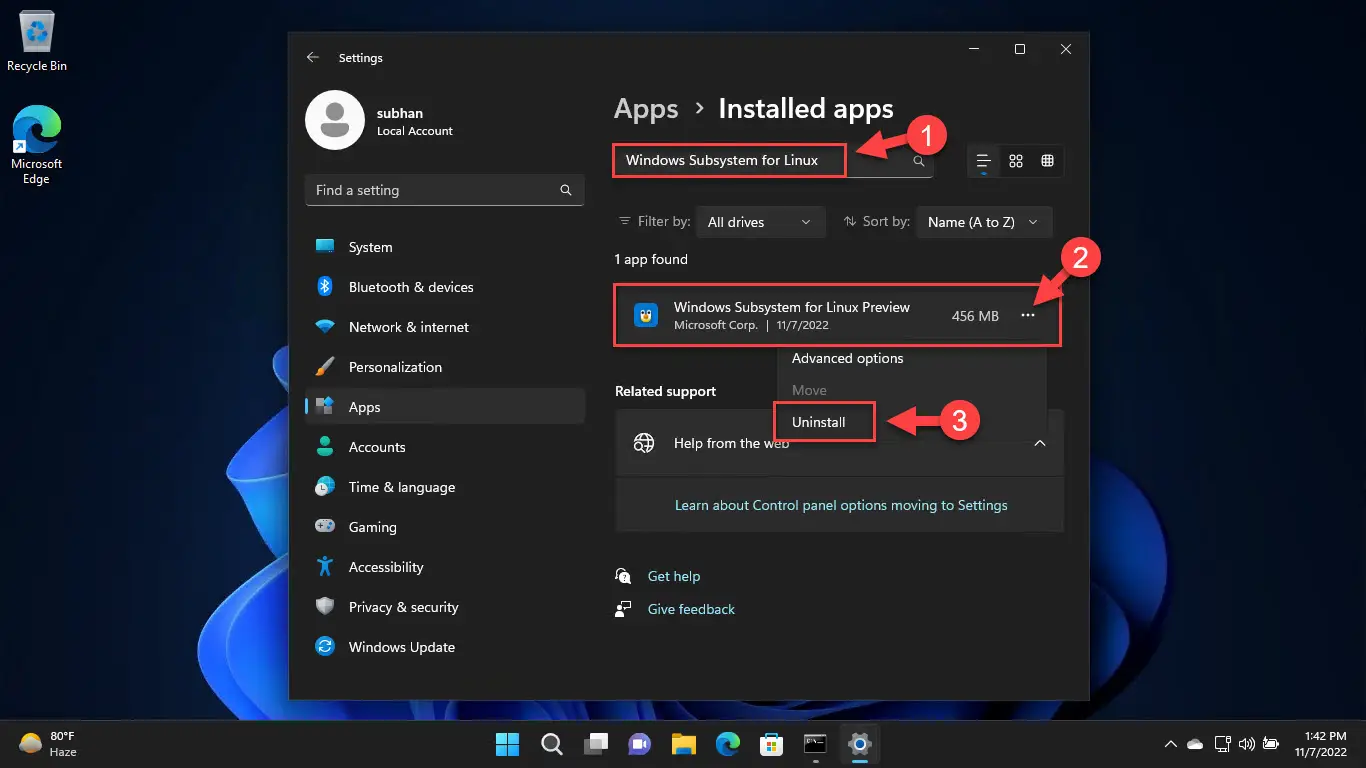Click the OneDrive cloud tray icon
Screen dimensions: 1366x768
tap(1195, 744)
